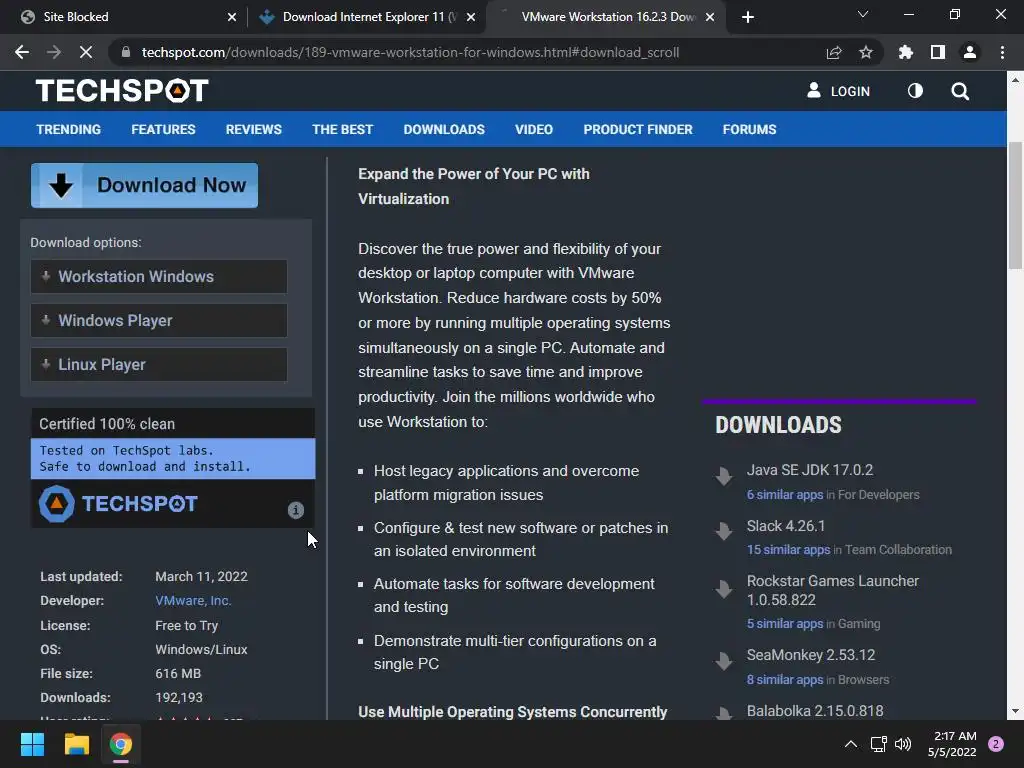This screenshot has height=768, width=1024.
Task: Open the 8 similar apps link
Action: point(785,679)
